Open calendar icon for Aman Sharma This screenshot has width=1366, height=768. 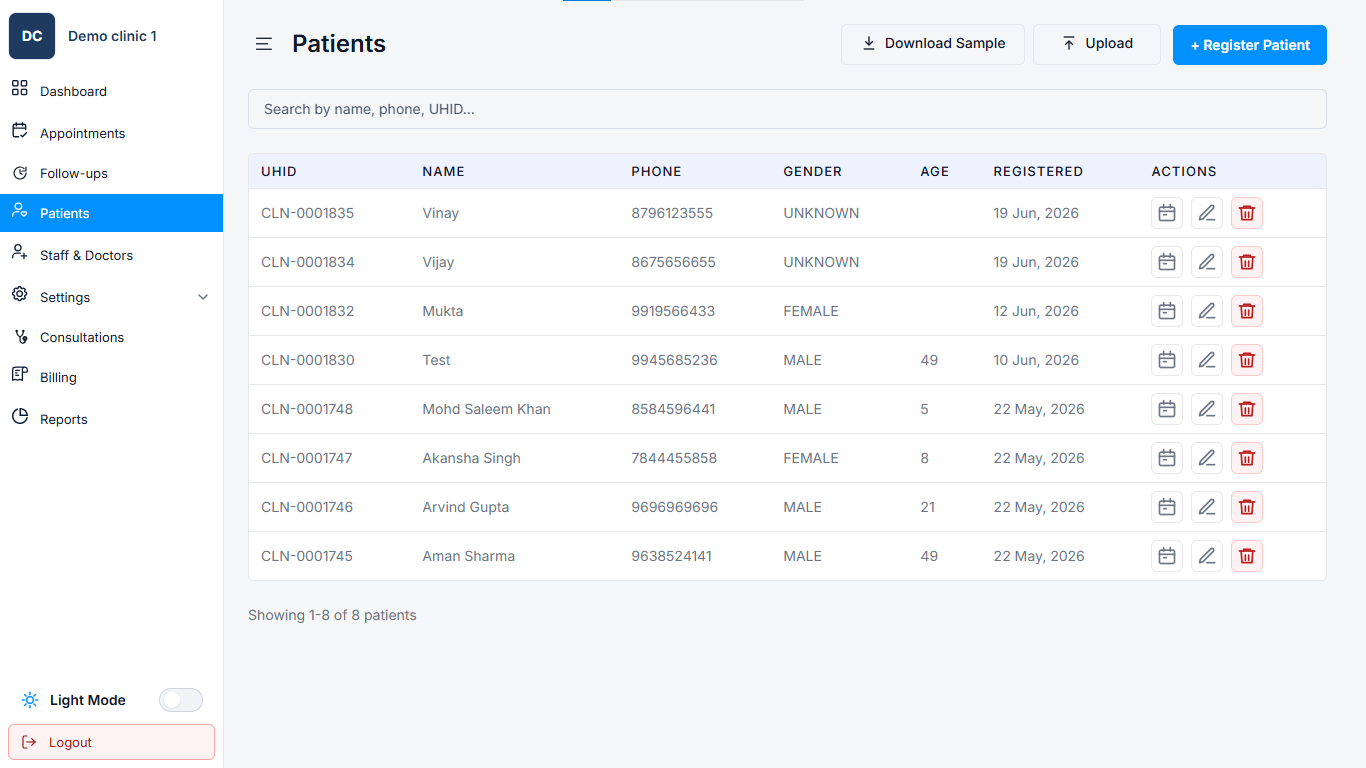[1167, 556]
